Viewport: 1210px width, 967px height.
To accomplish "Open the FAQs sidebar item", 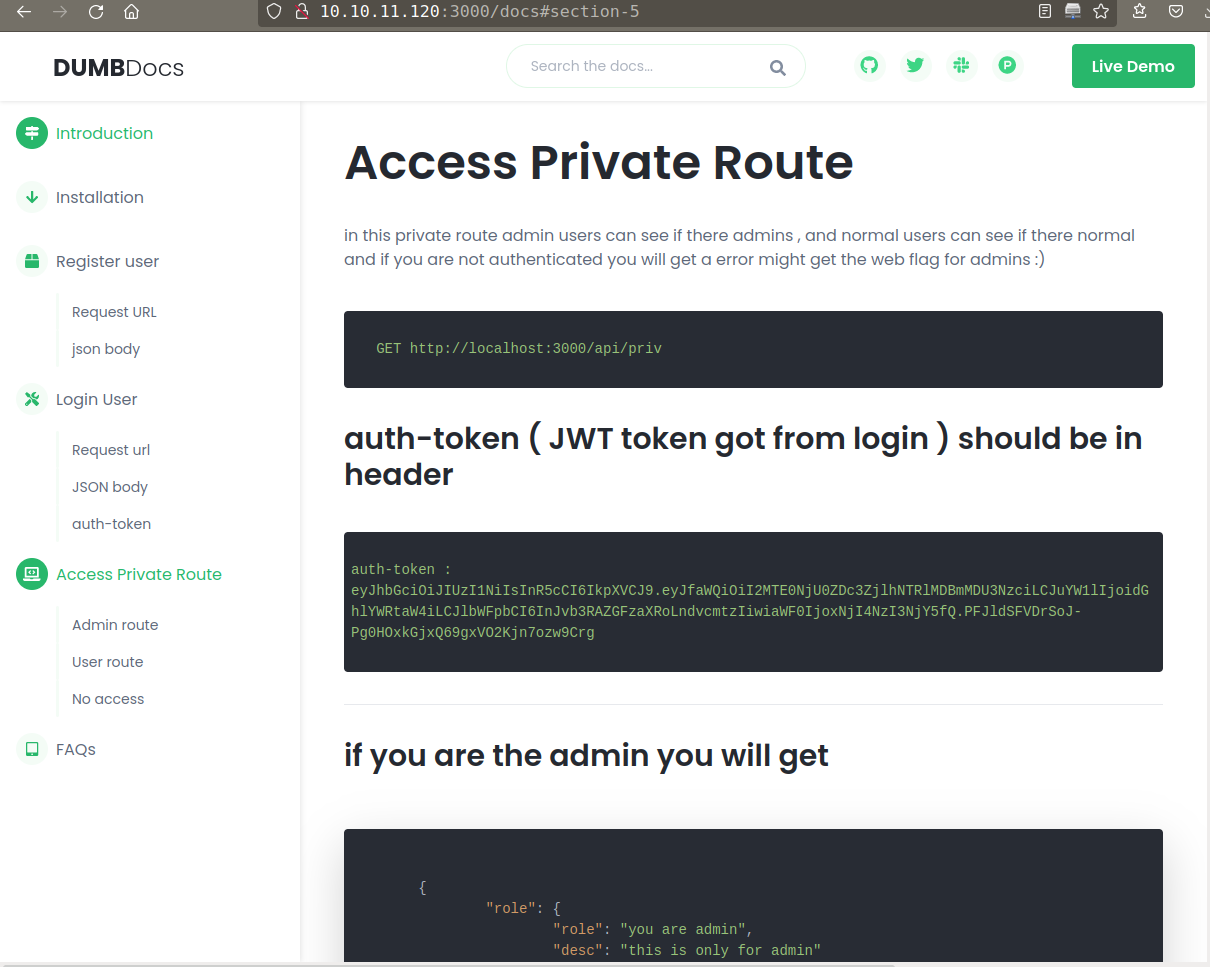I will 75,749.
